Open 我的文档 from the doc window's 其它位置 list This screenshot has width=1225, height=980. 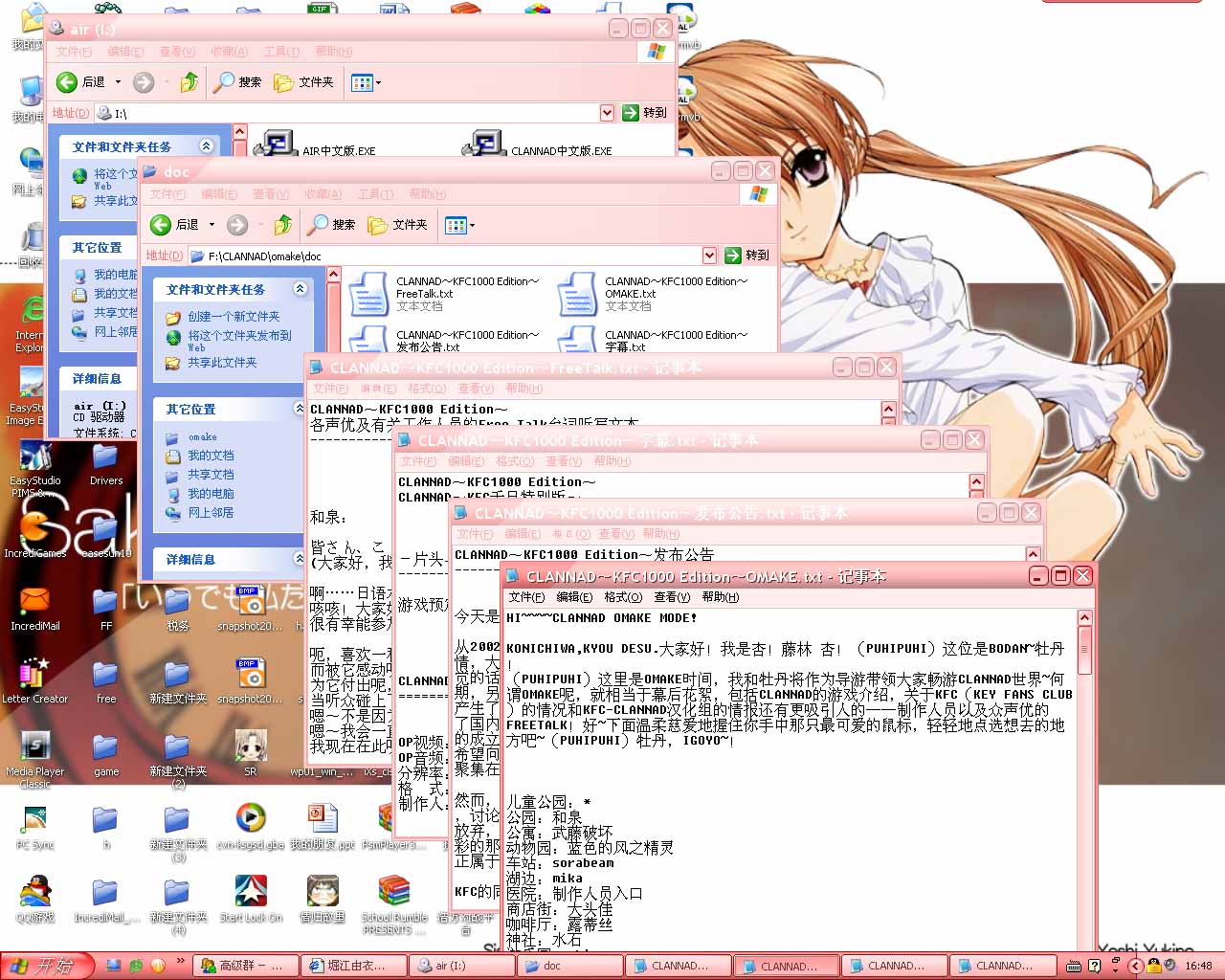point(211,456)
